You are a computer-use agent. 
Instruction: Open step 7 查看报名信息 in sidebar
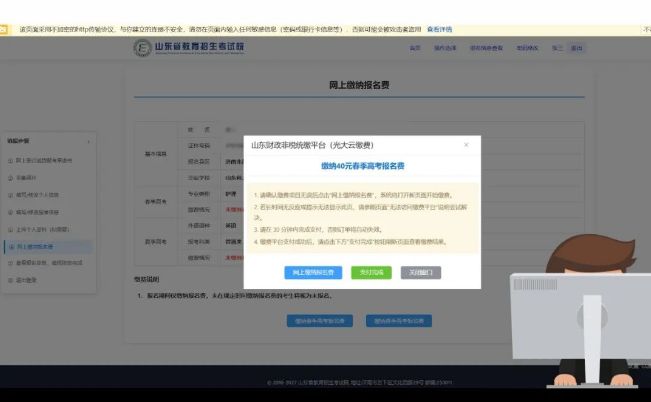pyautogui.click(x=45, y=262)
